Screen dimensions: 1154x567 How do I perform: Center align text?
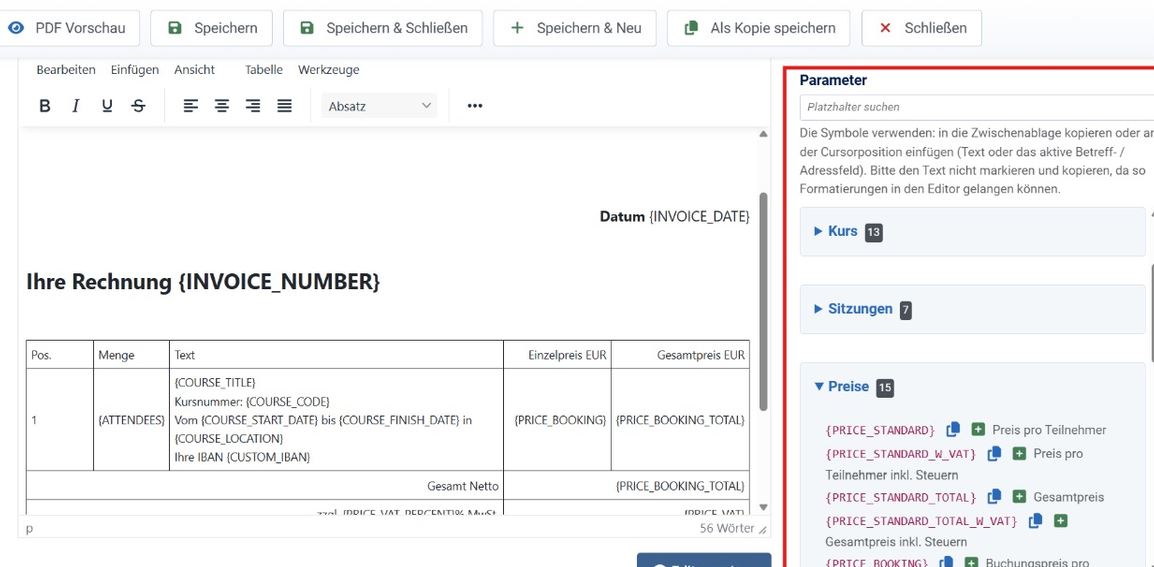click(222, 106)
